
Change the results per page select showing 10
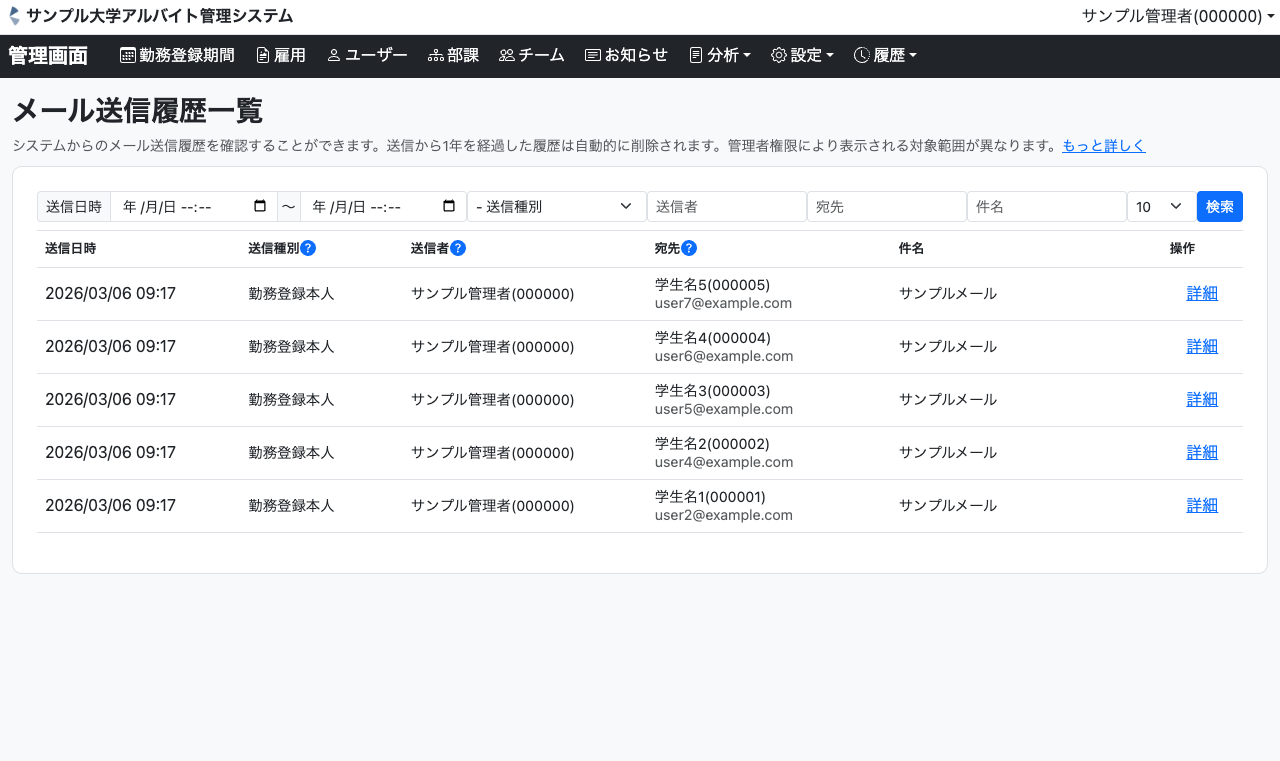1160,206
